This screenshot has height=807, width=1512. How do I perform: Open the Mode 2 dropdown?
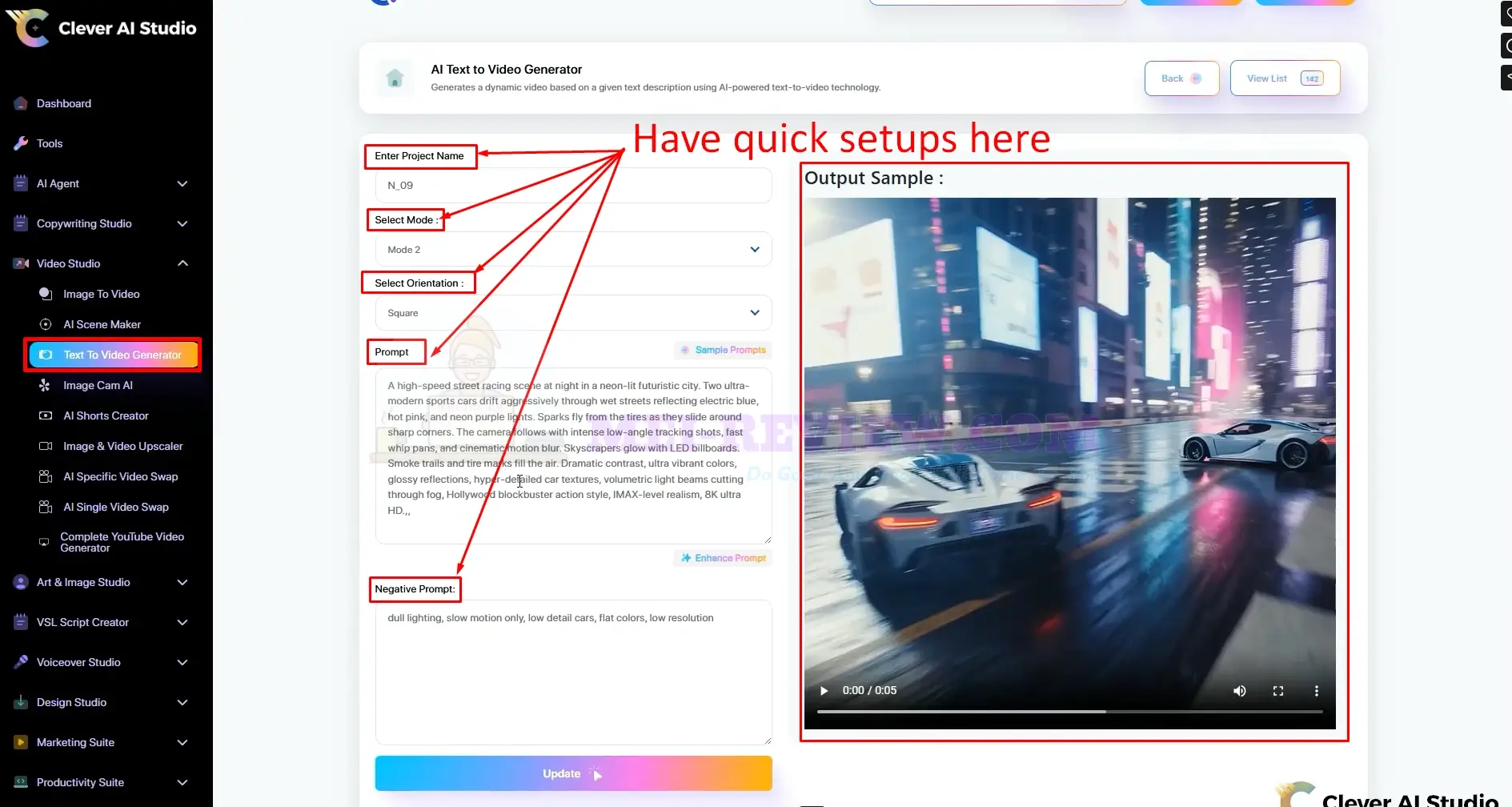[x=573, y=250]
